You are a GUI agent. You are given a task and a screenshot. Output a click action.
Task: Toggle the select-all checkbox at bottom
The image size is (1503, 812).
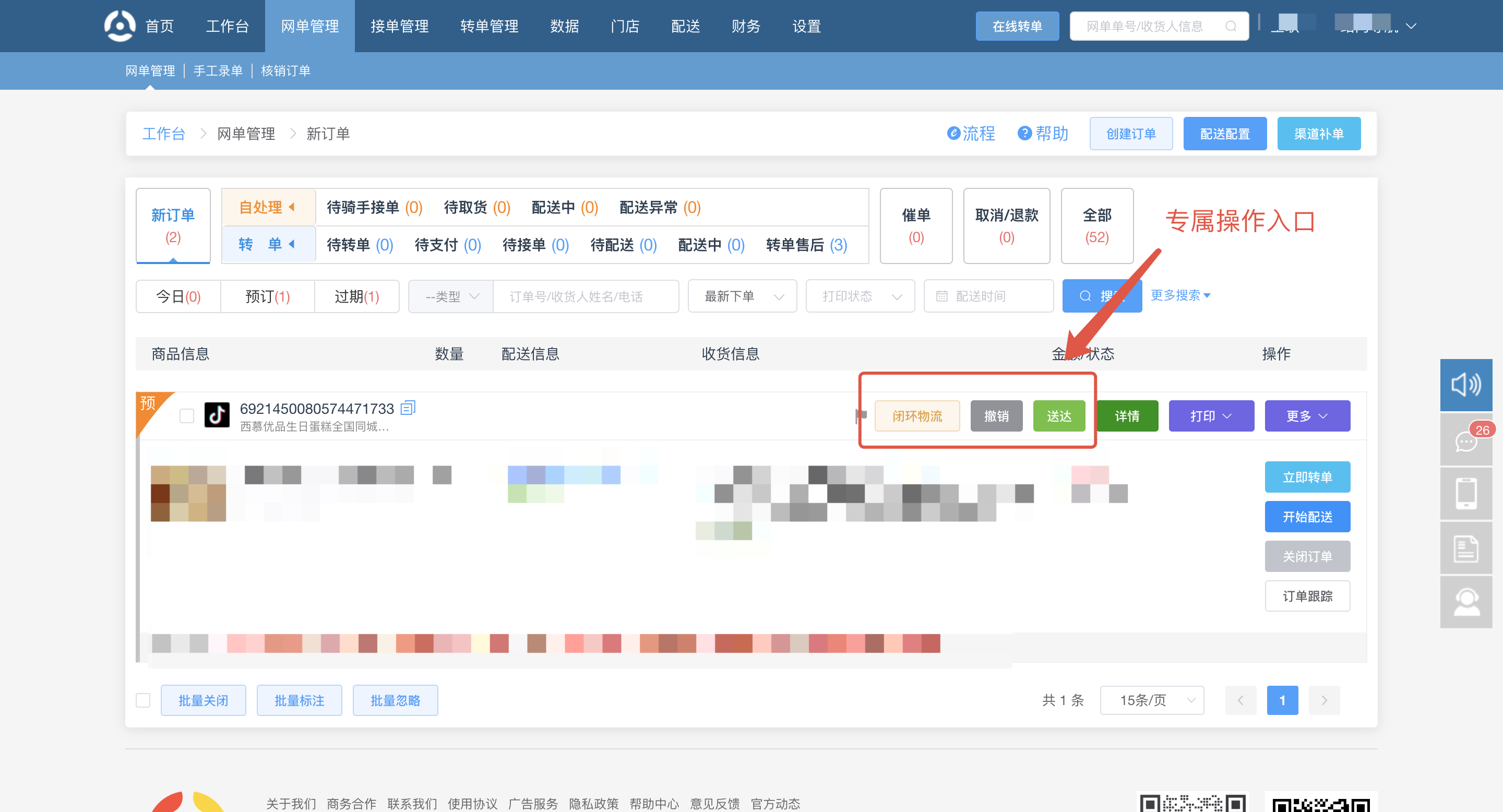click(x=143, y=700)
